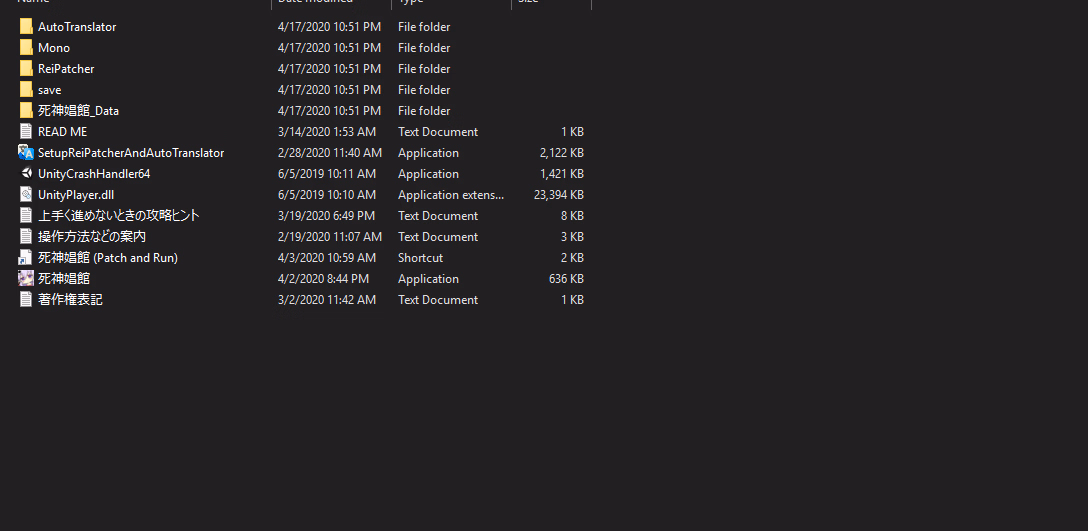Image resolution: width=1088 pixels, height=531 pixels.
Task: Click the Shortcut type cell
Action: click(420, 258)
